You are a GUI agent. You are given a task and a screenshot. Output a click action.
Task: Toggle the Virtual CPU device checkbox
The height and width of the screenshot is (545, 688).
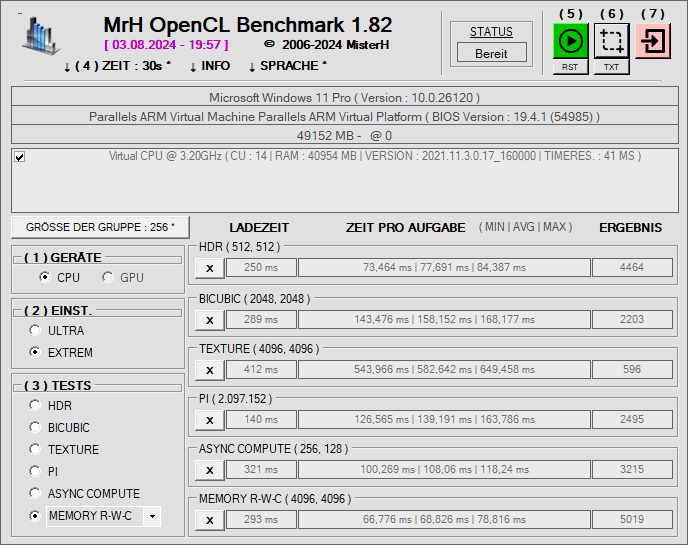pyautogui.click(x=19, y=157)
